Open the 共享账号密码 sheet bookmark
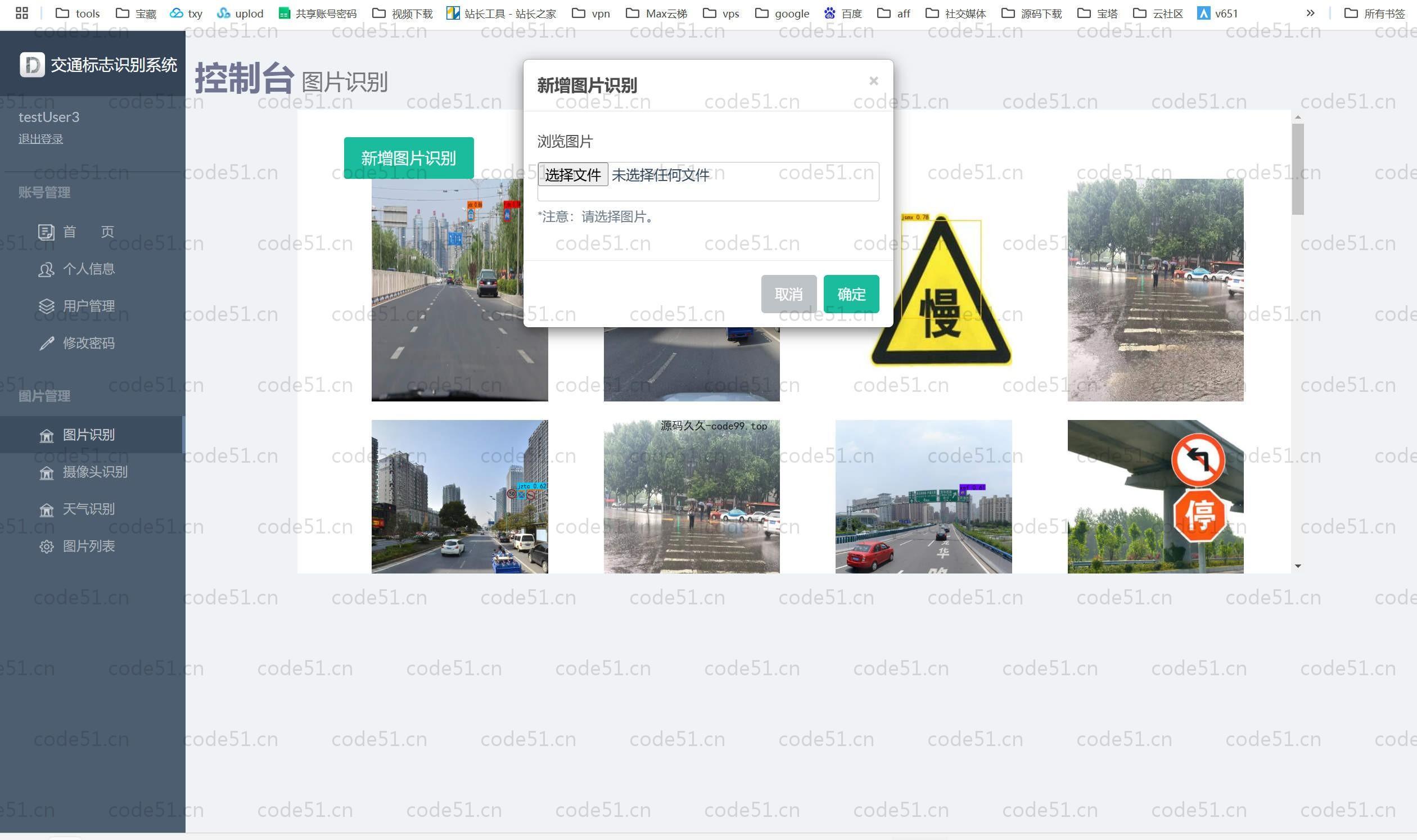Screen dimensions: 1417x840 [x=318, y=13]
